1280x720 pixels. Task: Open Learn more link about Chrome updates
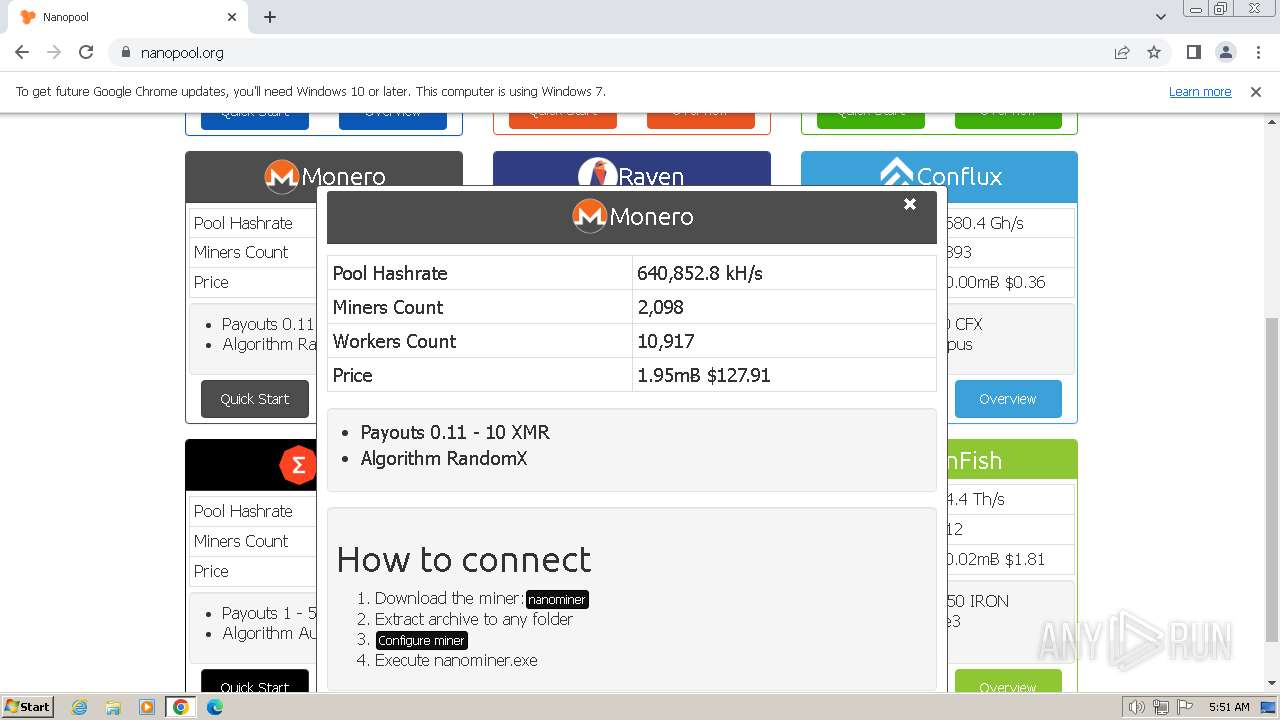(x=1200, y=91)
